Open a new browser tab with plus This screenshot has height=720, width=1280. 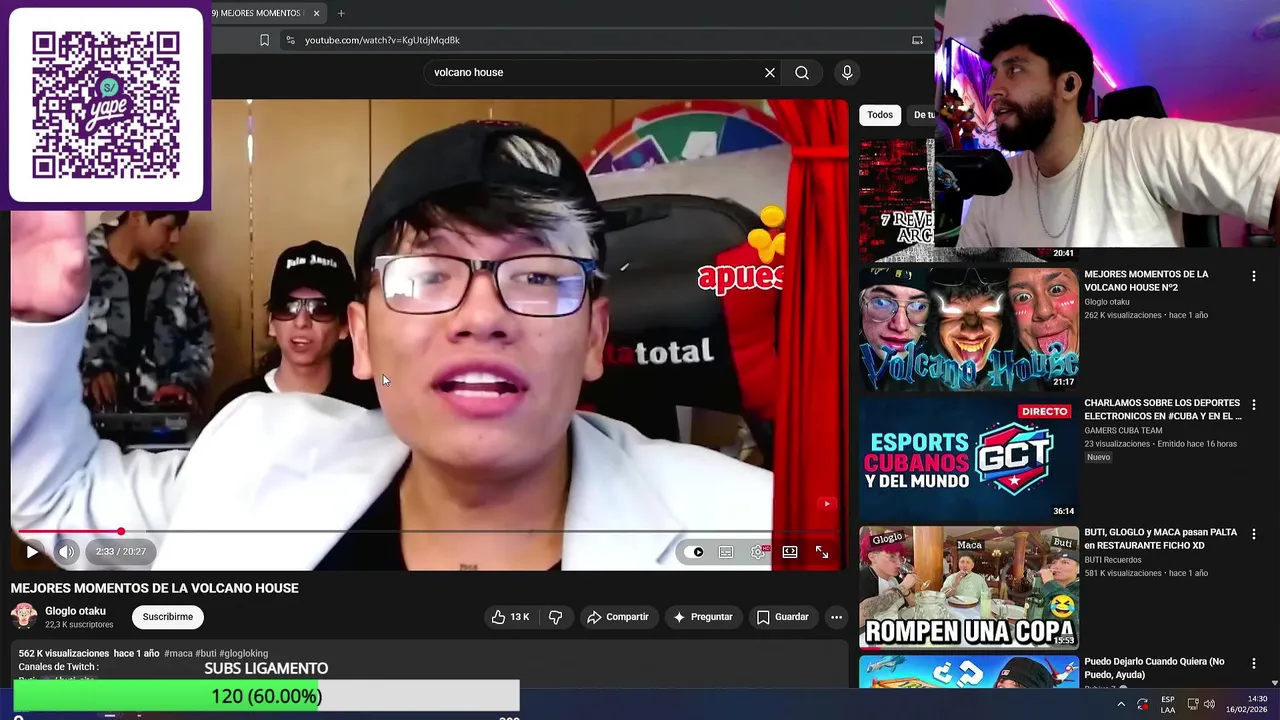[341, 13]
